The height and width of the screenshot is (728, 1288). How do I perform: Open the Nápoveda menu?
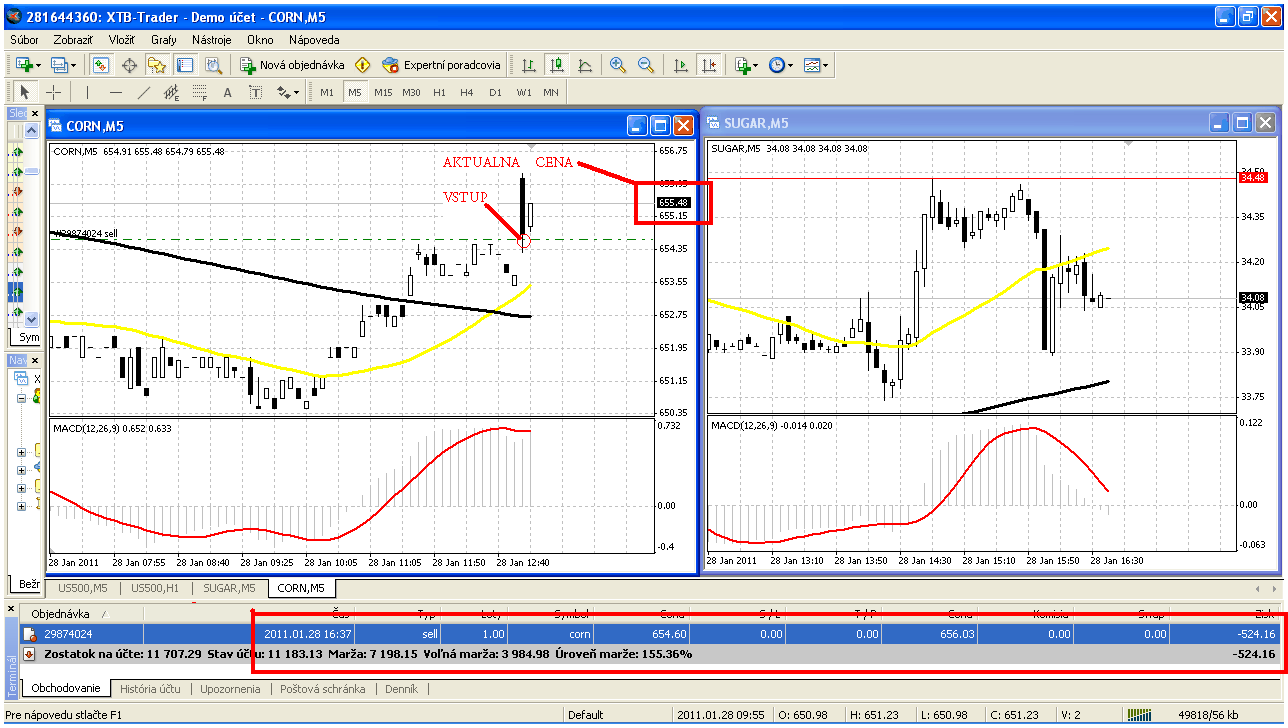pos(314,40)
